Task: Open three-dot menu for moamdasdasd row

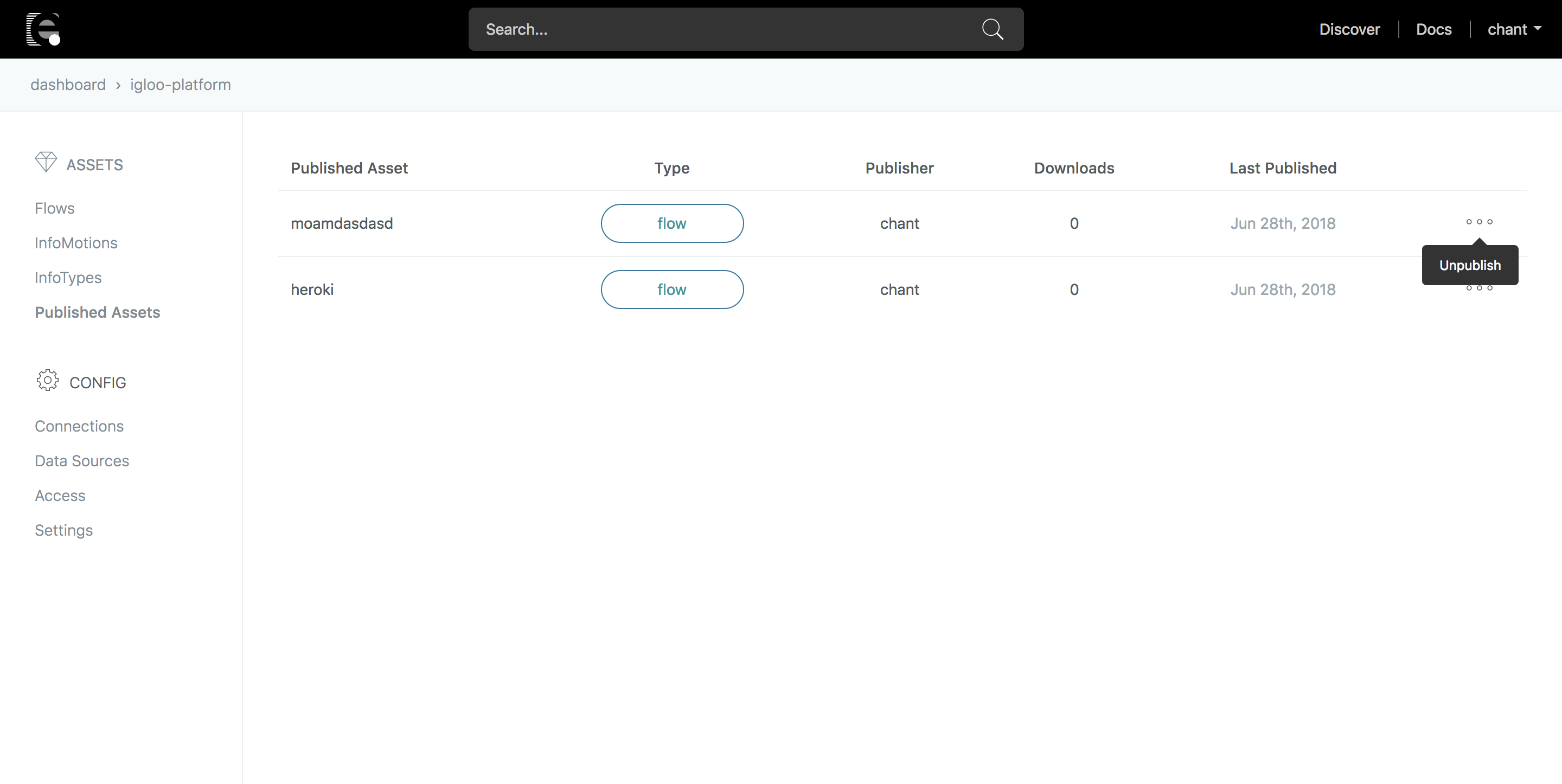Action: coord(1479,222)
